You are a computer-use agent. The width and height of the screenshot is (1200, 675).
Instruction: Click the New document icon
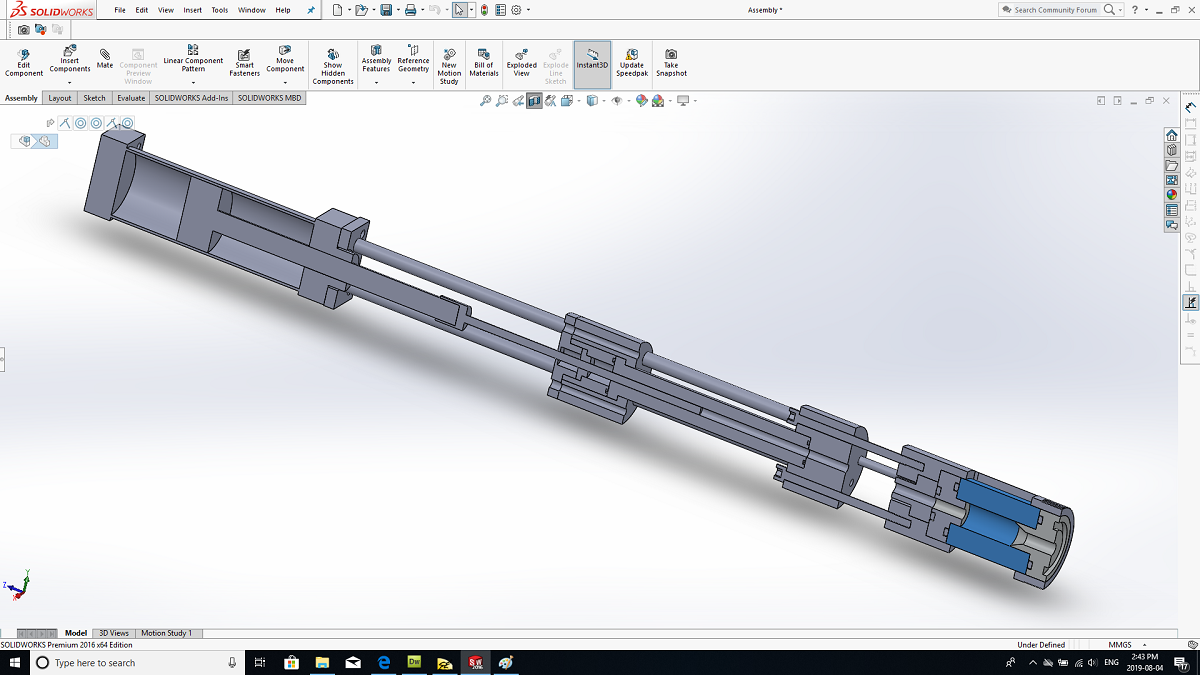(337, 10)
